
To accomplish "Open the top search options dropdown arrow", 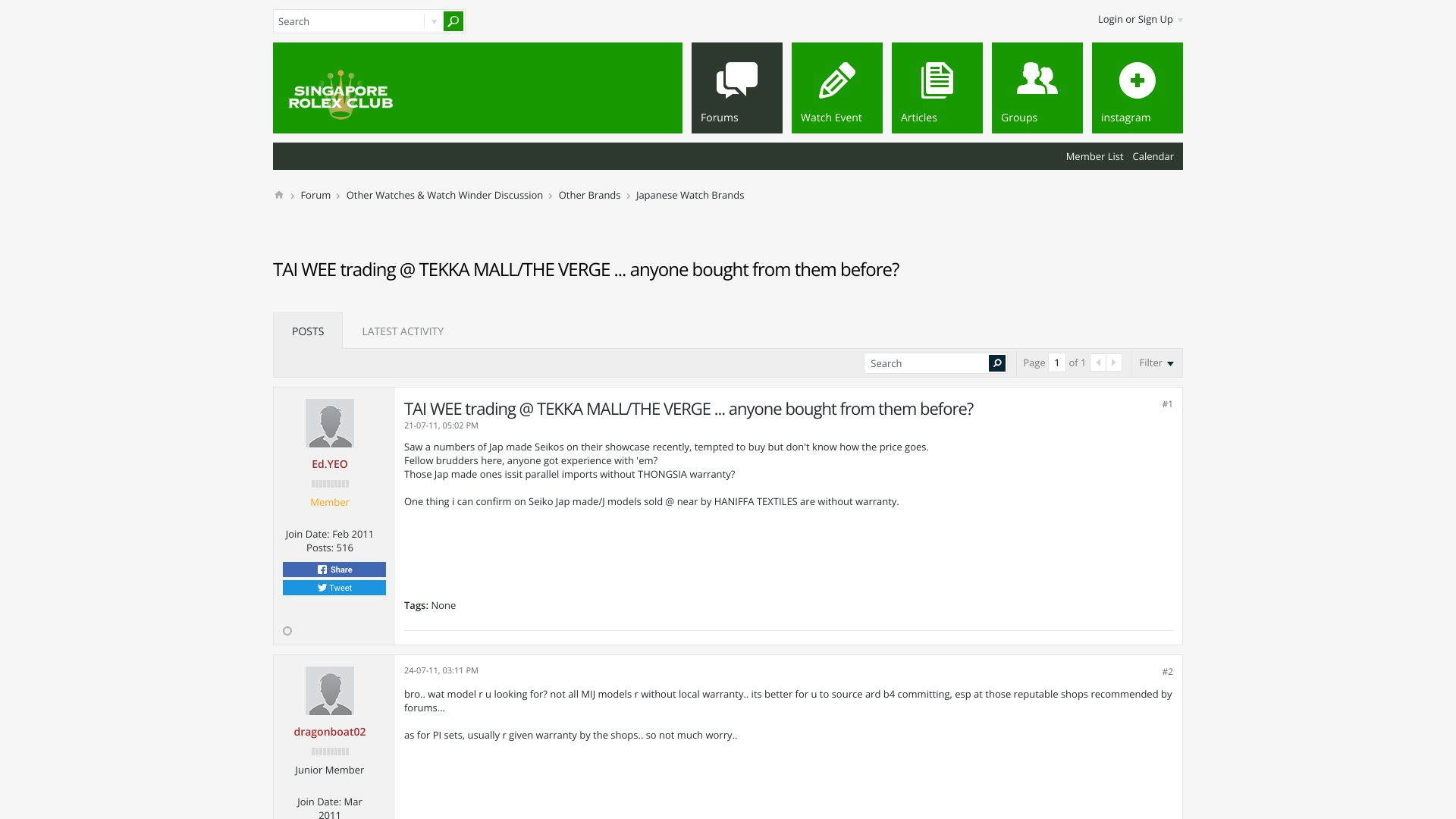I will click(x=434, y=21).
